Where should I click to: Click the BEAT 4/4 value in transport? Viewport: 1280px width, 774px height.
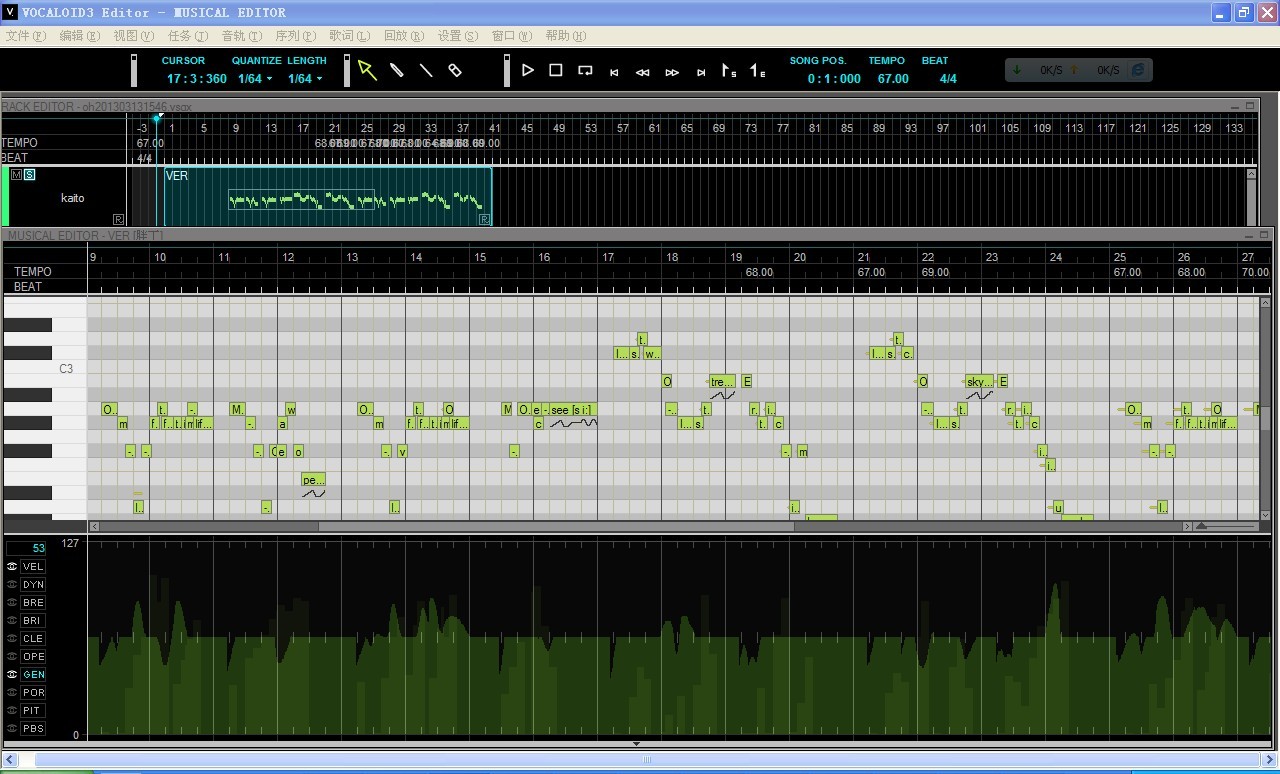pos(948,79)
